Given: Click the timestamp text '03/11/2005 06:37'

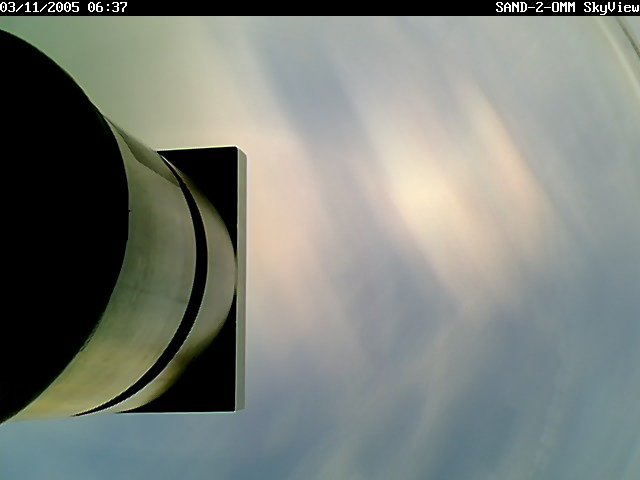Looking at the screenshot, I should click(x=64, y=7).
